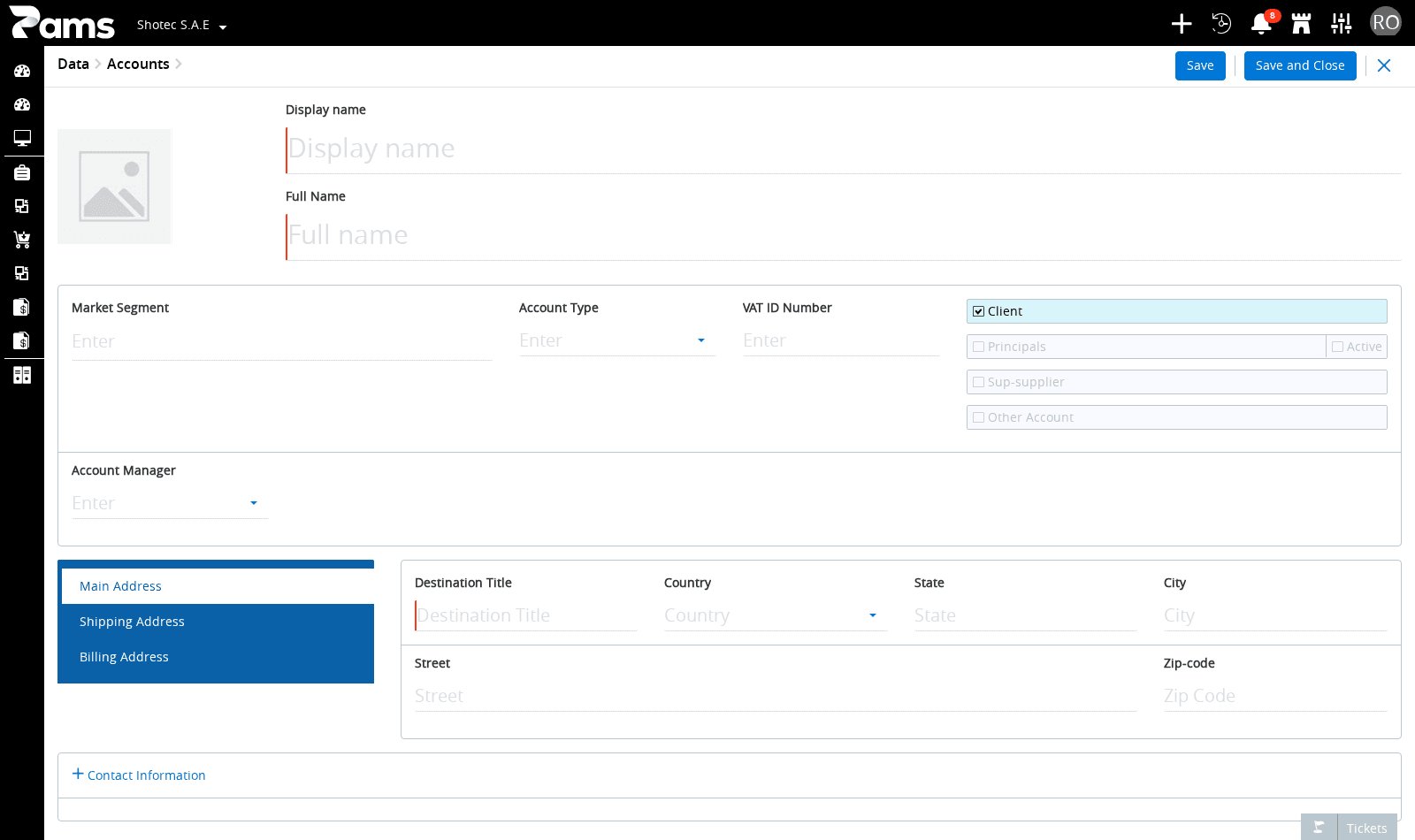This screenshot has height=840, width=1415.
Task: Select the Billing Address tab
Action: coord(218,657)
